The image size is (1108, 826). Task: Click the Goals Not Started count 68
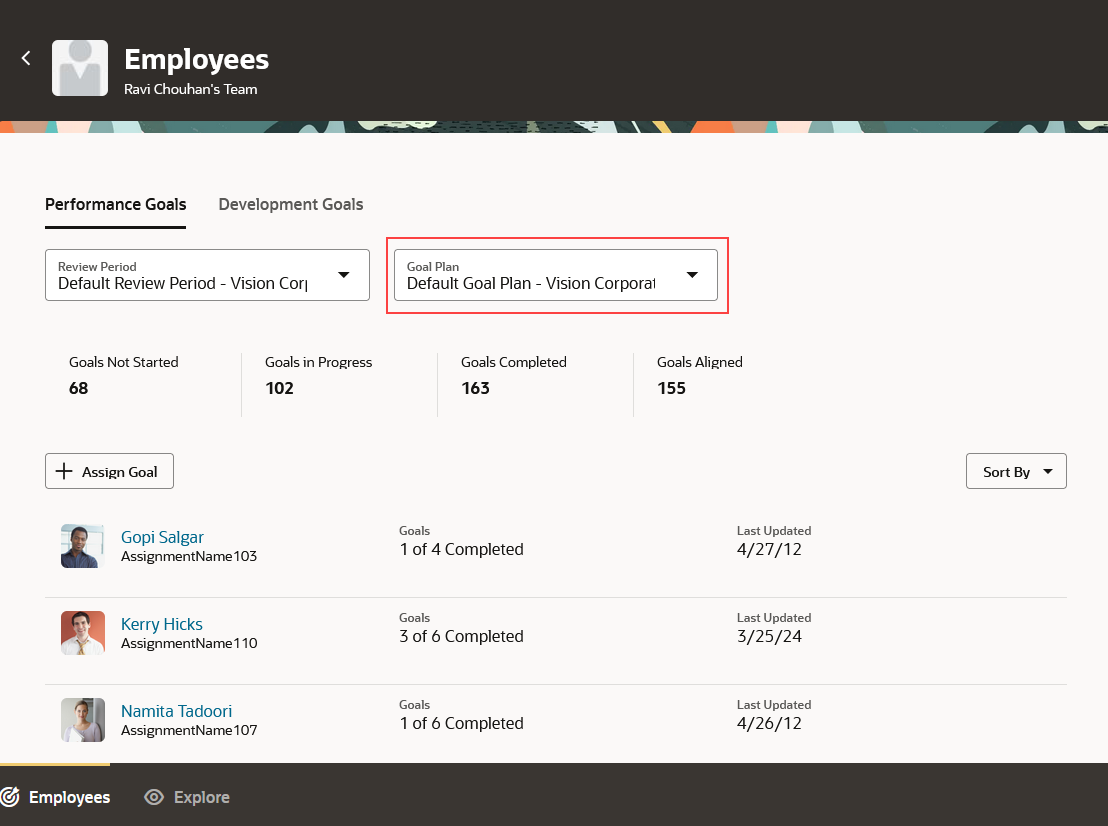point(78,388)
